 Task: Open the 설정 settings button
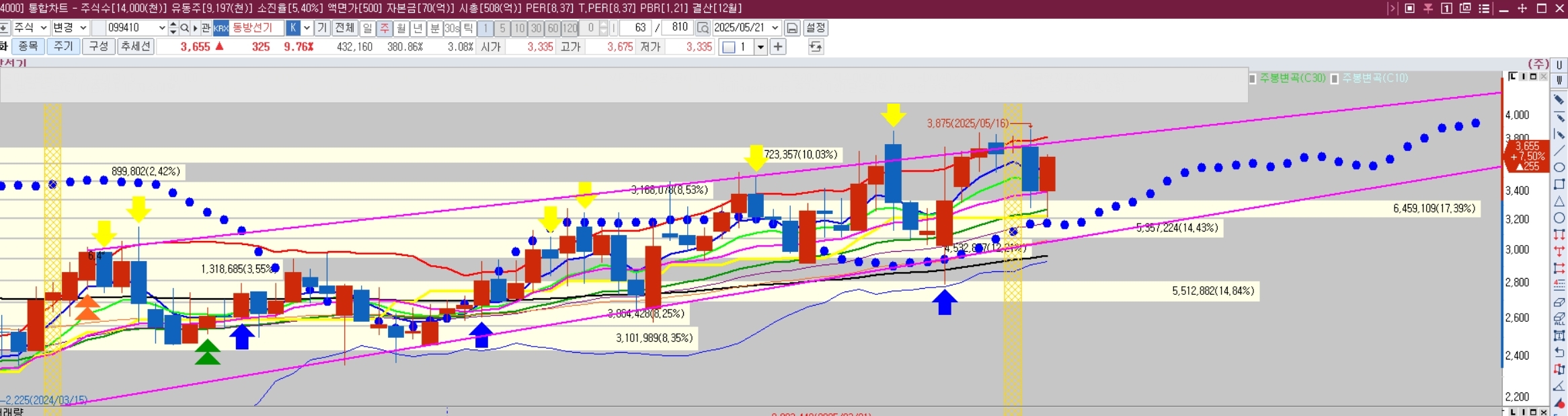pos(816,28)
